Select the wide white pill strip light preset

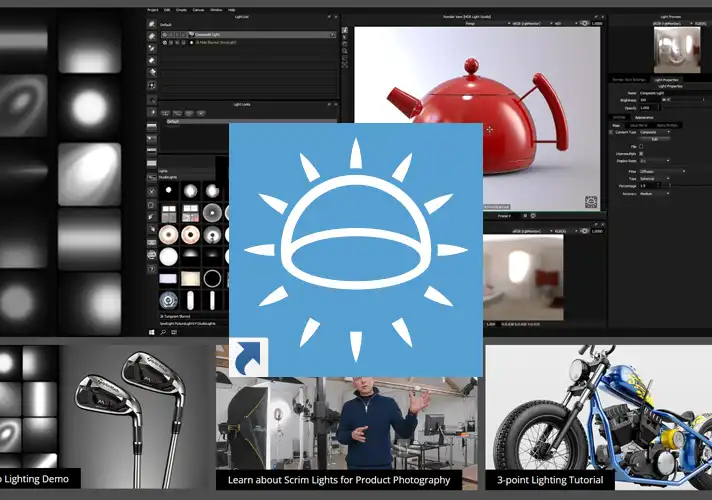(x=190, y=300)
